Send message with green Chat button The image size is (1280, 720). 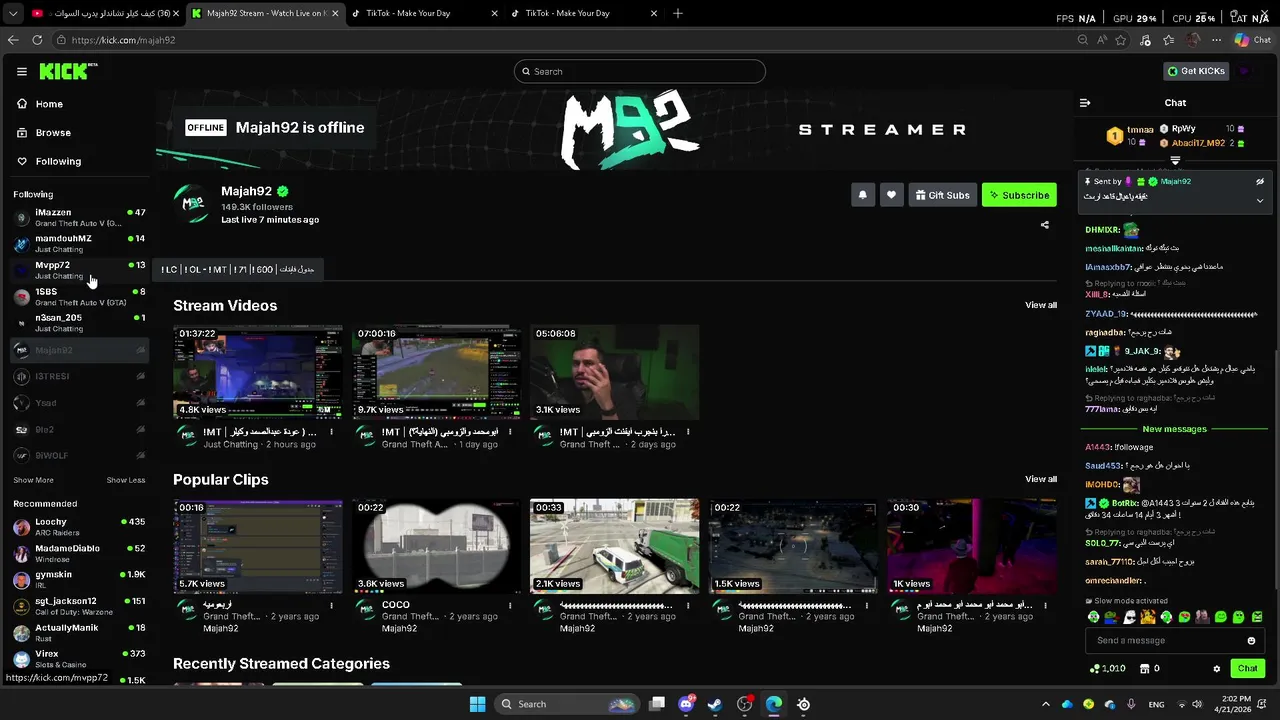pyautogui.click(x=1248, y=668)
